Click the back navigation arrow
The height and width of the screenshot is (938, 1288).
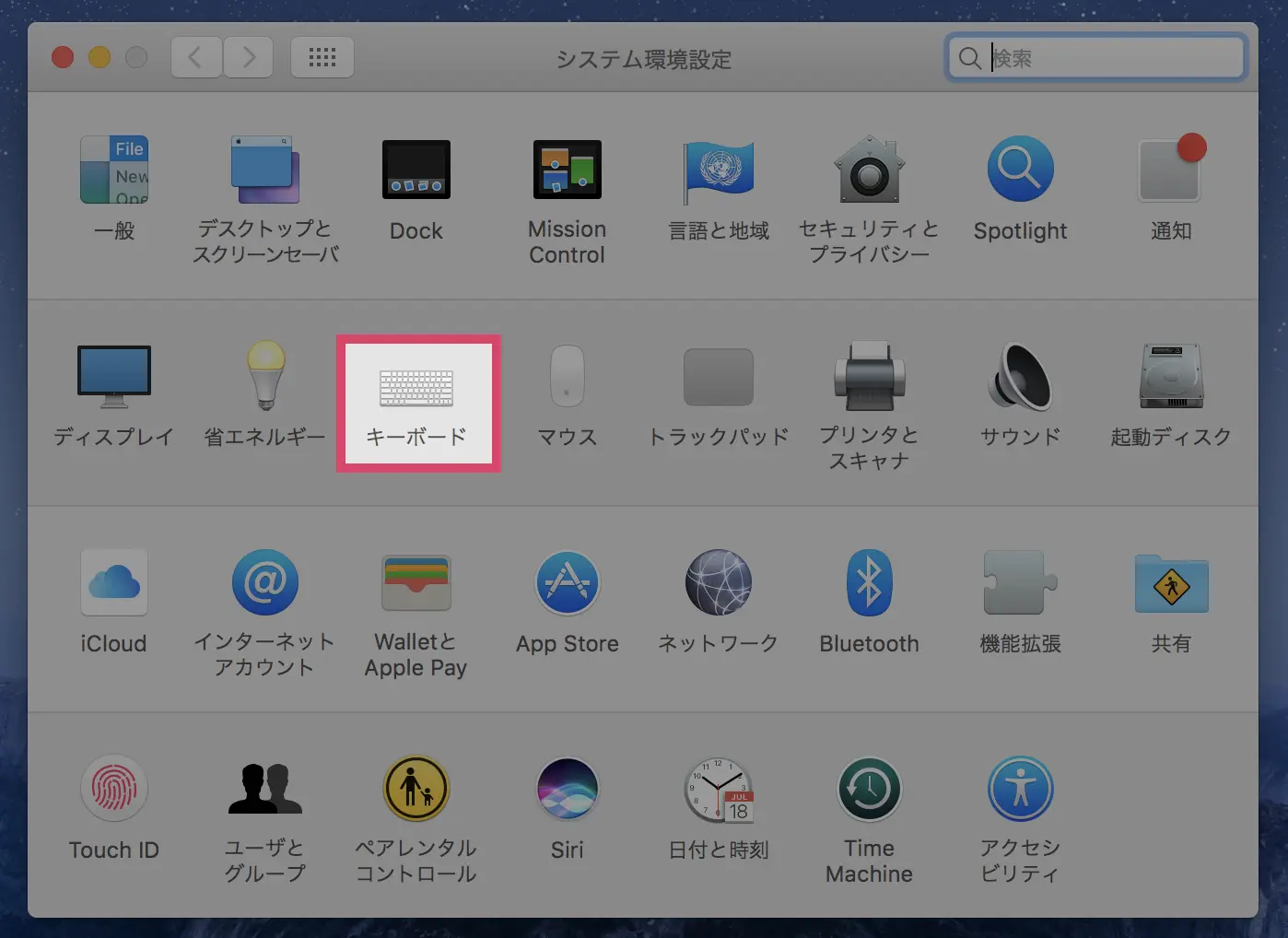click(x=196, y=58)
